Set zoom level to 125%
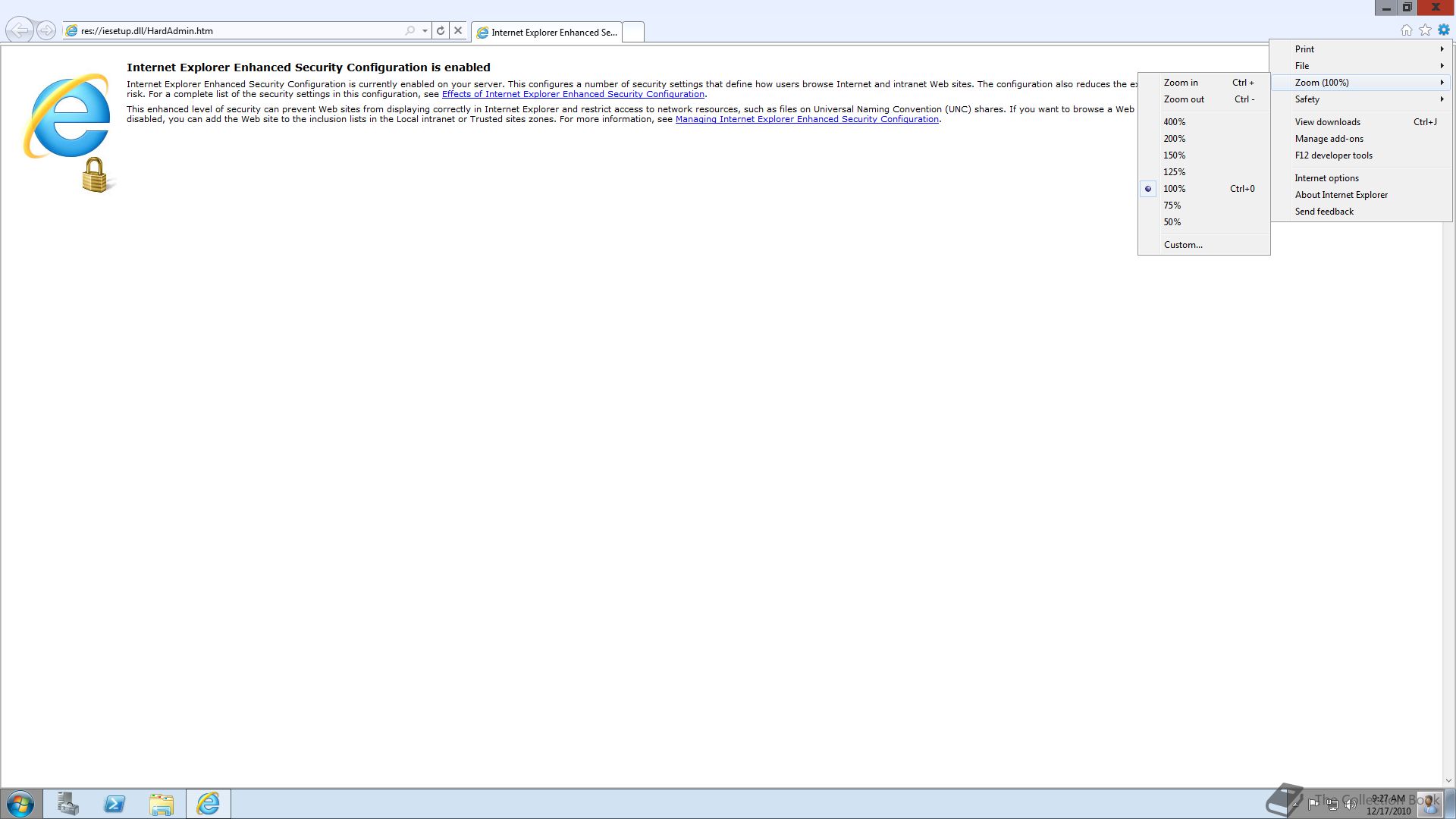This screenshot has height=819, width=1456. pos(1204,172)
